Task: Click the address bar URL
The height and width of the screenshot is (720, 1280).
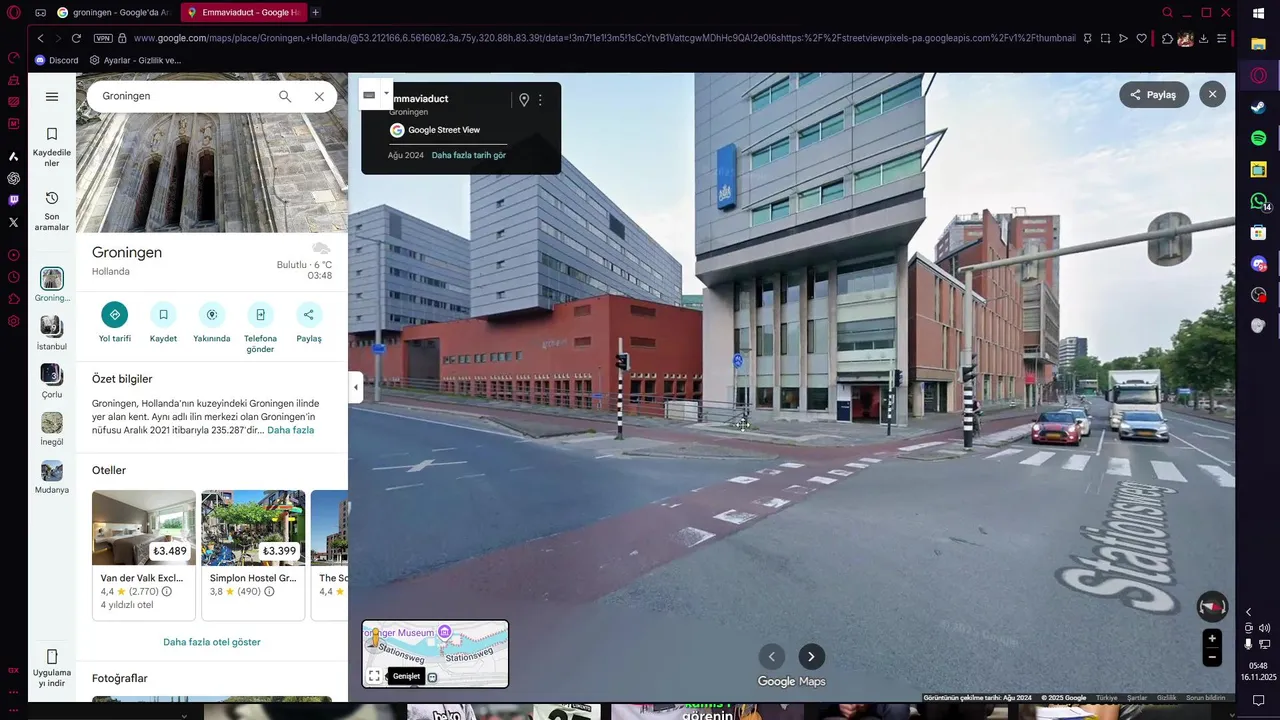Action: [604, 38]
